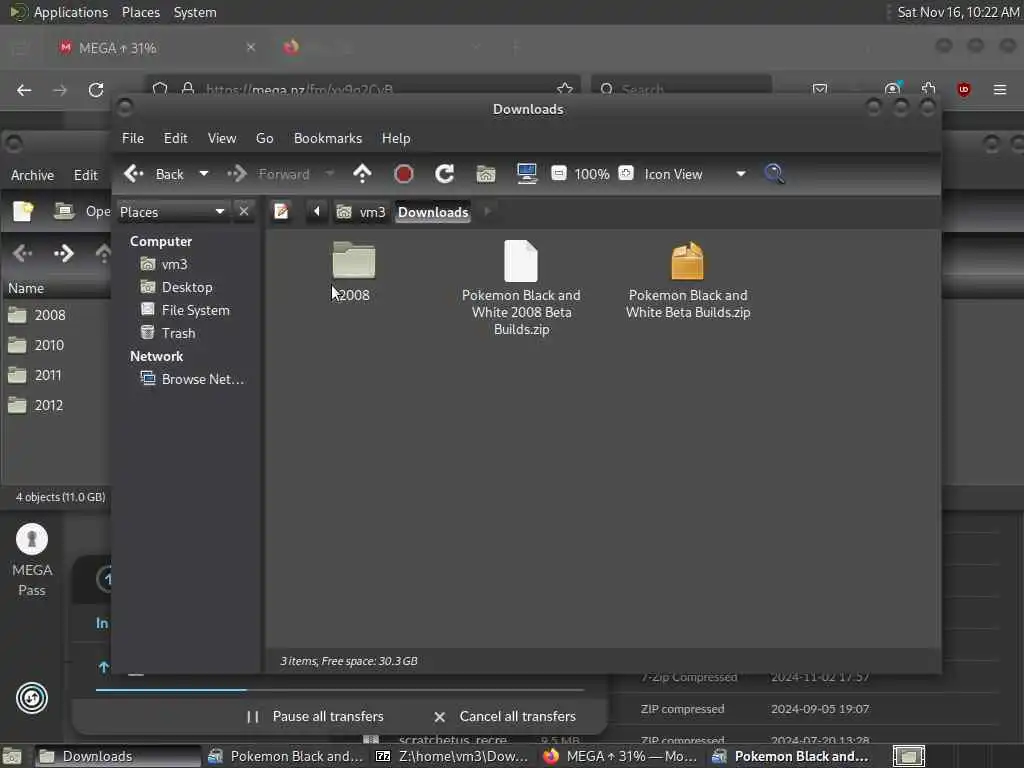Open the Home folder toolbar icon

coord(486,174)
